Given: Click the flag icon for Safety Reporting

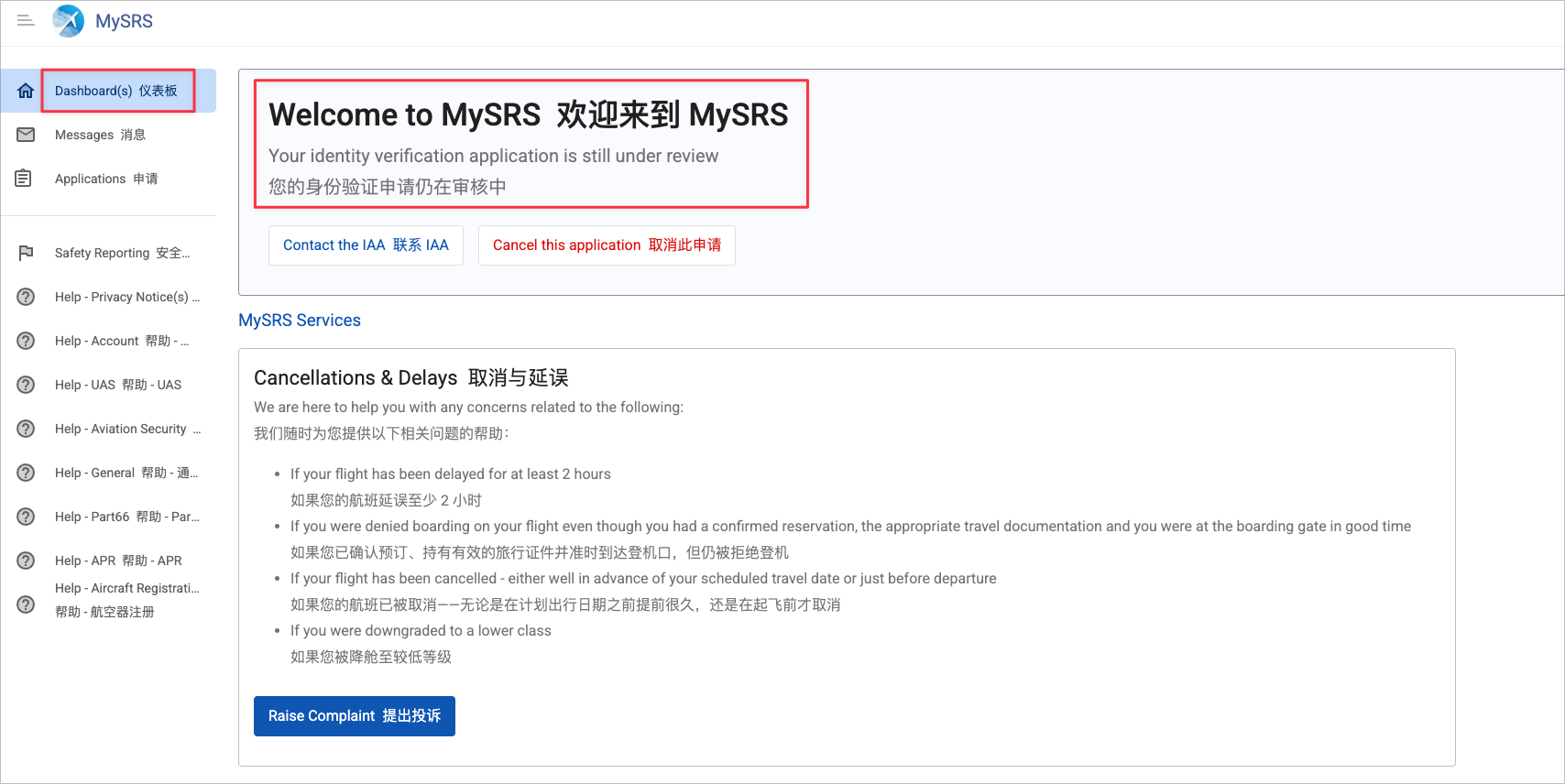Looking at the screenshot, I should [26, 253].
